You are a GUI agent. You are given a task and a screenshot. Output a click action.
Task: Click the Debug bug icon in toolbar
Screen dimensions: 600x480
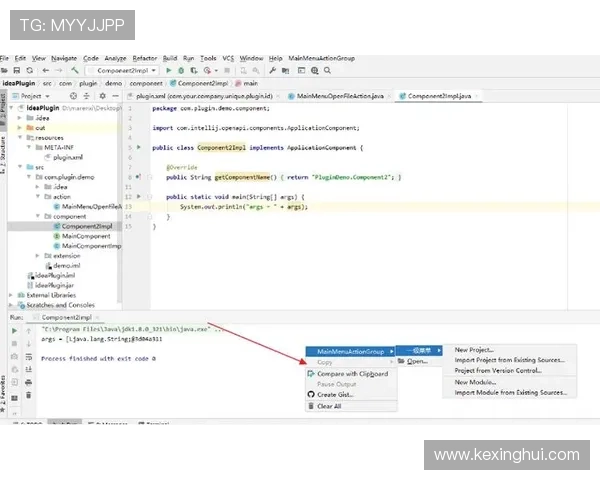pyautogui.click(x=181, y=71)
